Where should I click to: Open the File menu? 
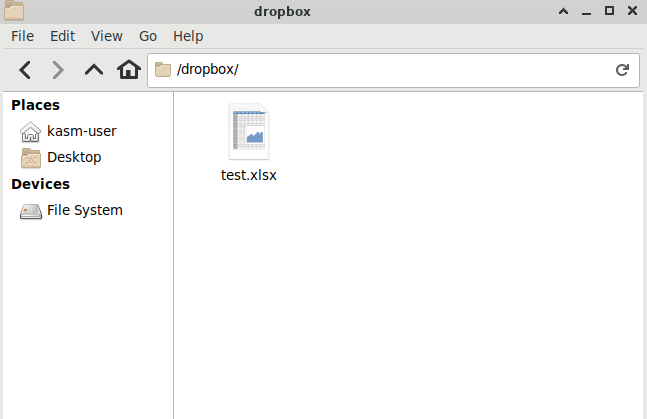[23, 35]
